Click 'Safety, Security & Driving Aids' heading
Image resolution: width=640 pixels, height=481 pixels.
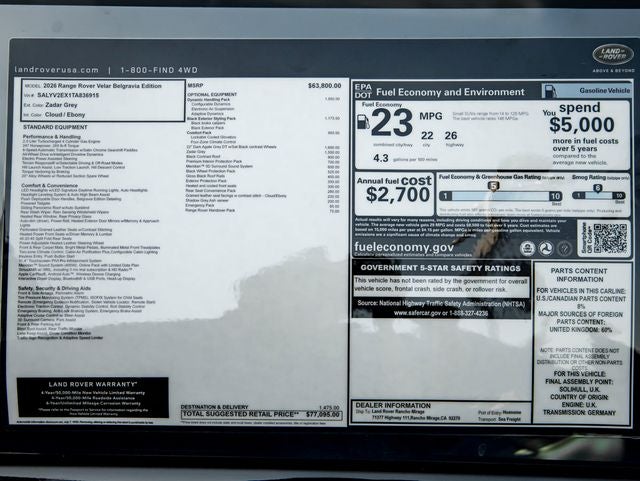(x=54, y=288)
